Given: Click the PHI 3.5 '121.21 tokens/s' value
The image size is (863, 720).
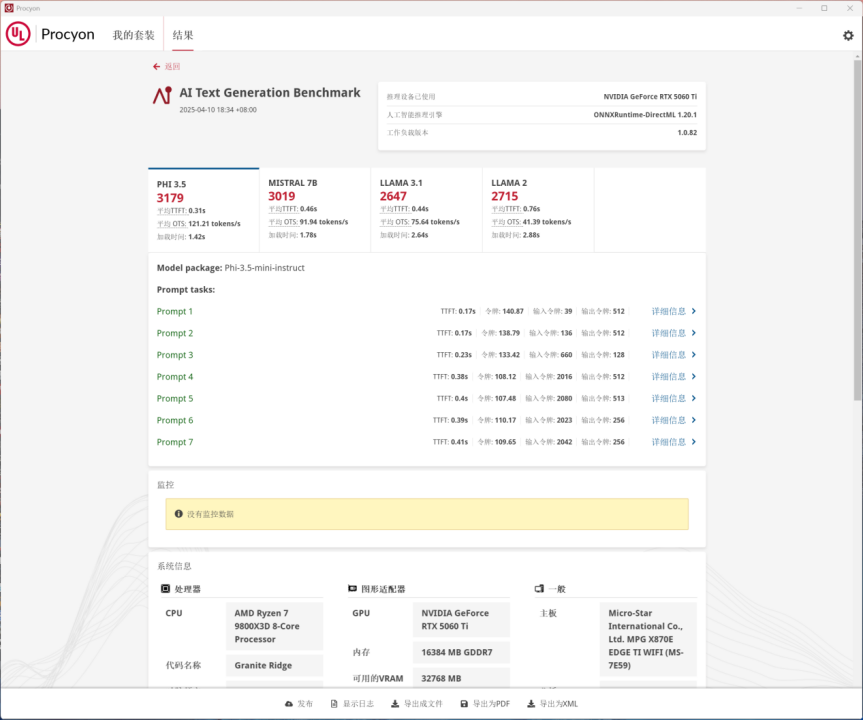Looking at the screenshot, I should click(x=214, y=223).
